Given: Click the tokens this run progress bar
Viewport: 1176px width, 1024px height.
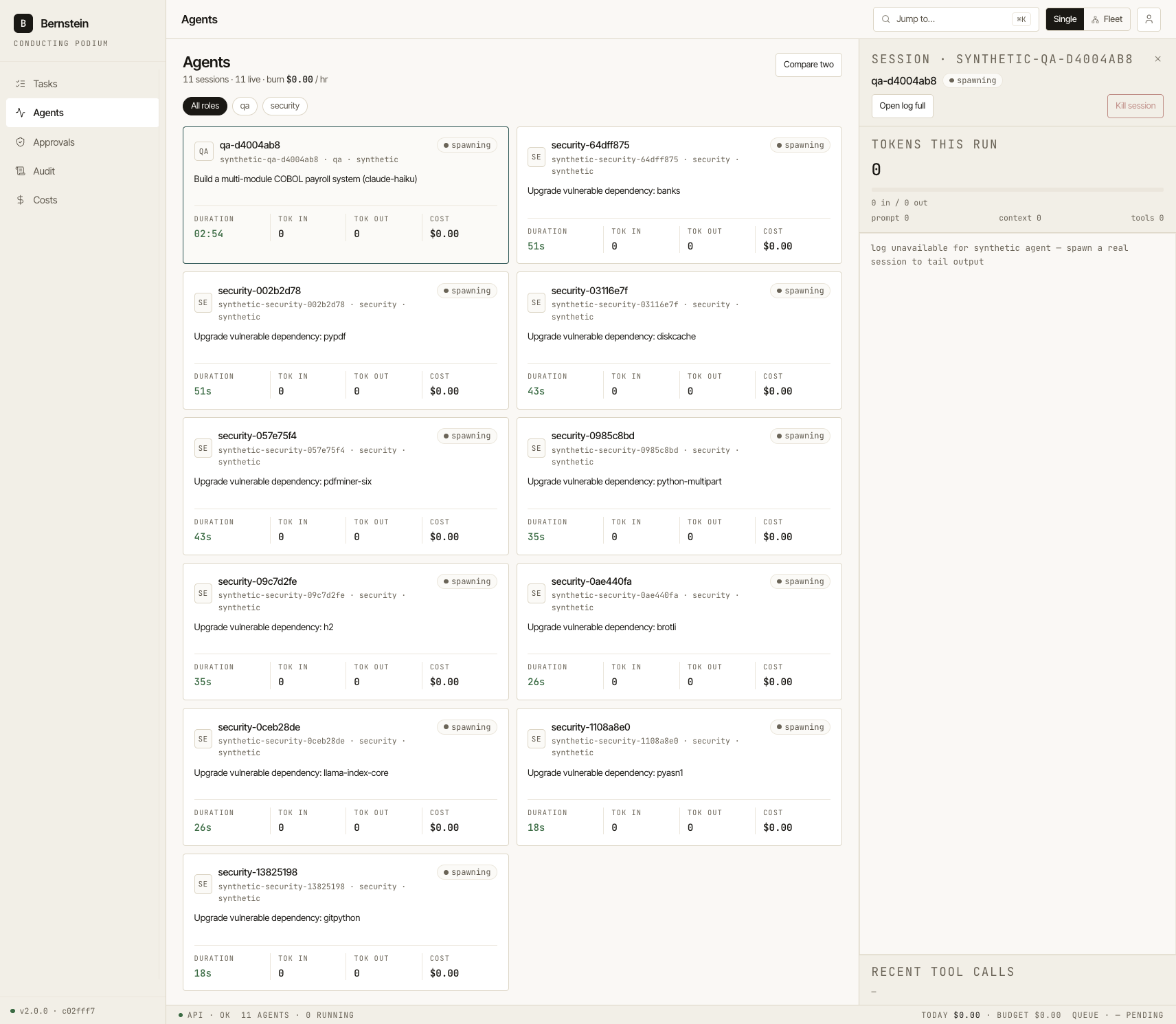Looking at the screenshot, I should (x=1017, y=190).
